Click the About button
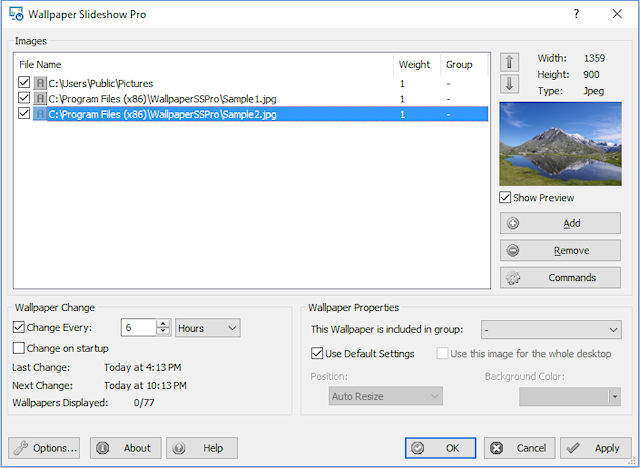Image resolution: width=640 pixels, height=468 pixels. point(126,448)
